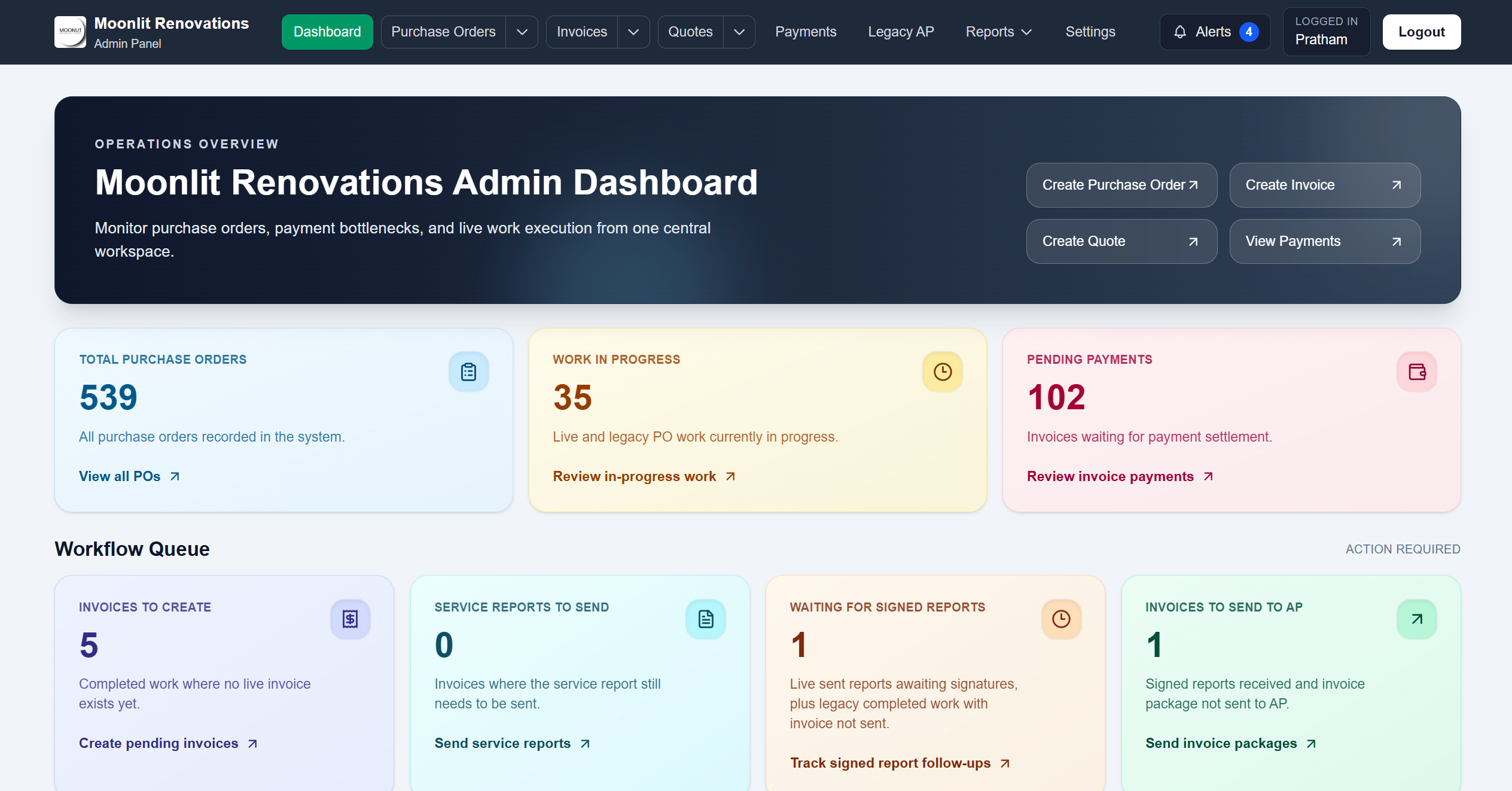Follow the Review invoice payments link

pos(1120,476)
